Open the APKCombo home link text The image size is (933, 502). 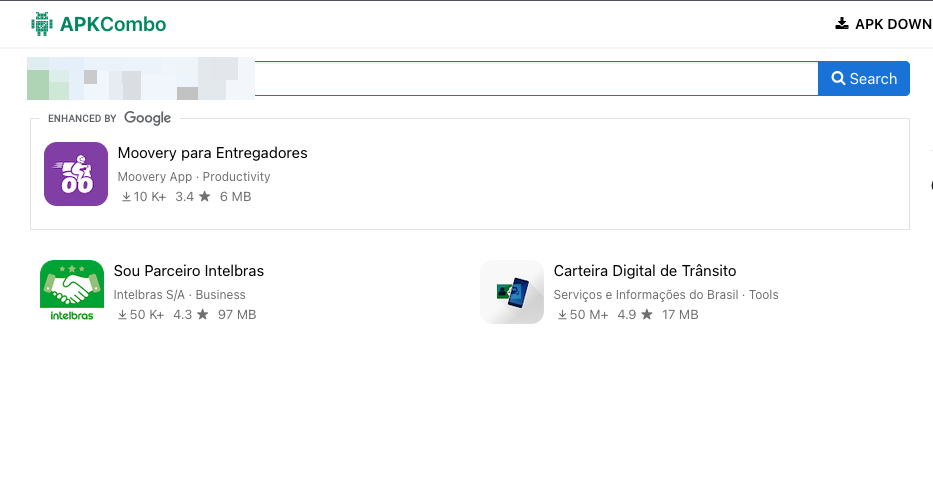(x=113, y=24)
